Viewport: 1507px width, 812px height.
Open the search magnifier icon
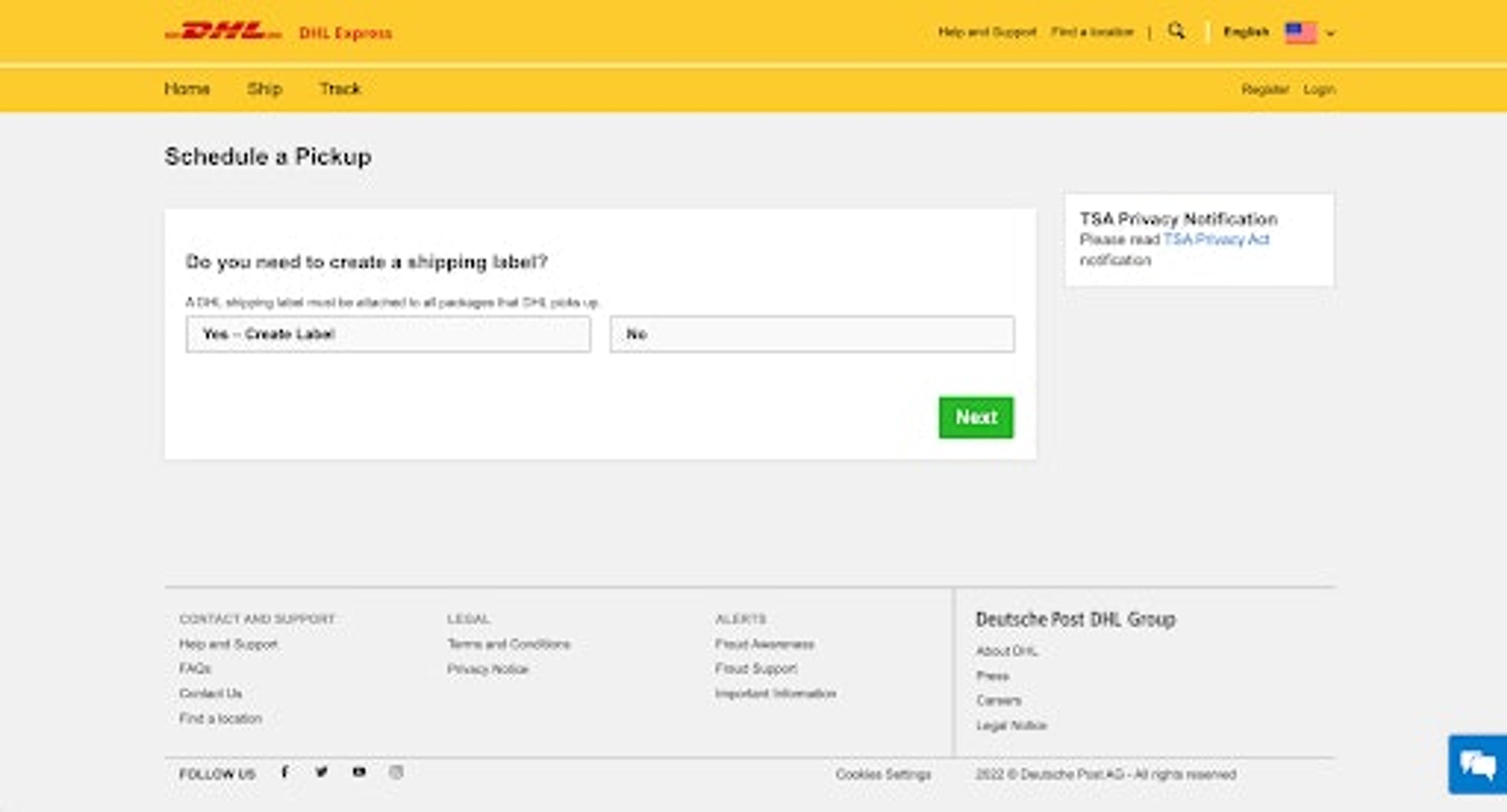coord(1176,31)
